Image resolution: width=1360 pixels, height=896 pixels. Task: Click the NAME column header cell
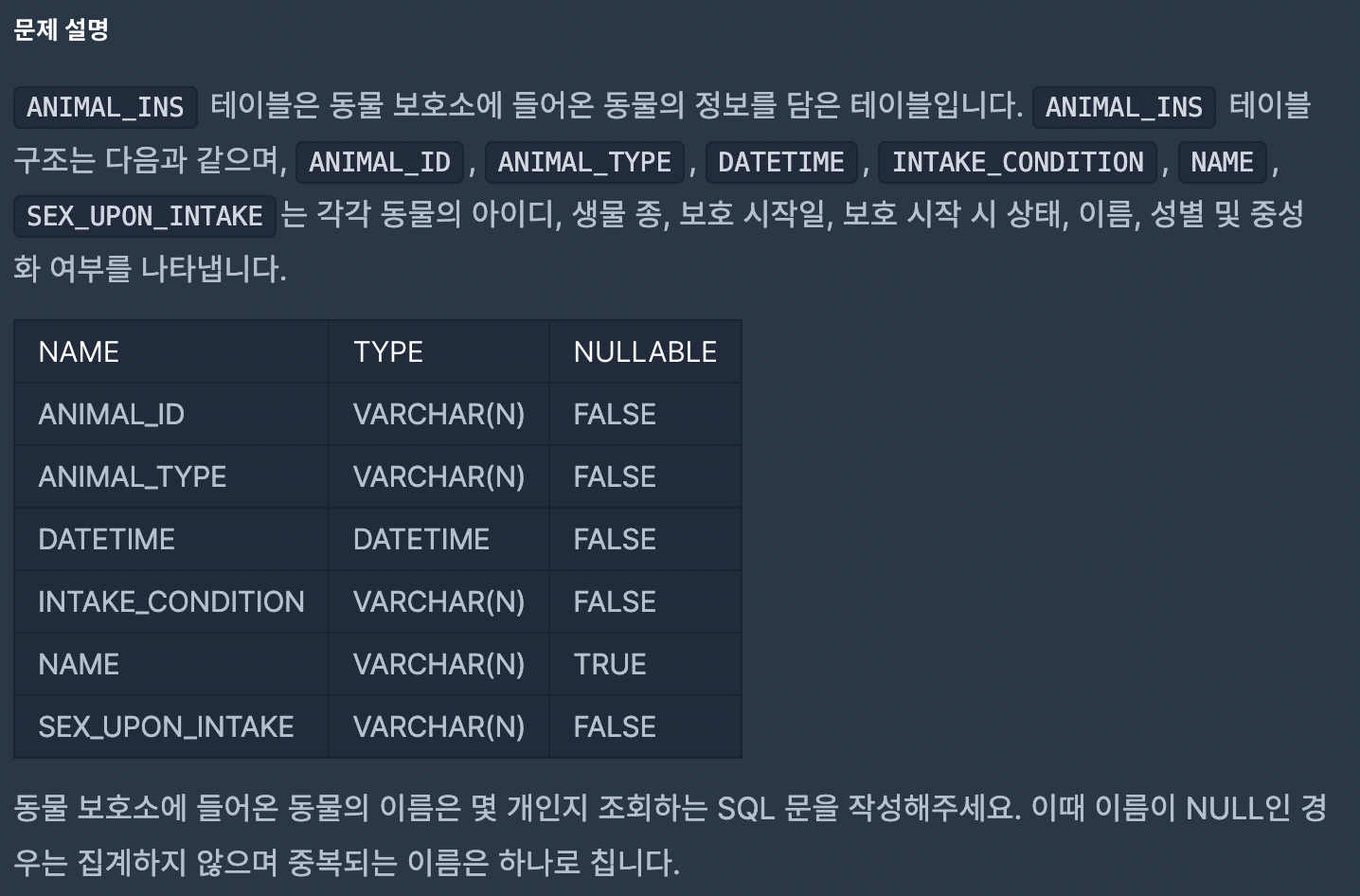click(x=171, y=351)
